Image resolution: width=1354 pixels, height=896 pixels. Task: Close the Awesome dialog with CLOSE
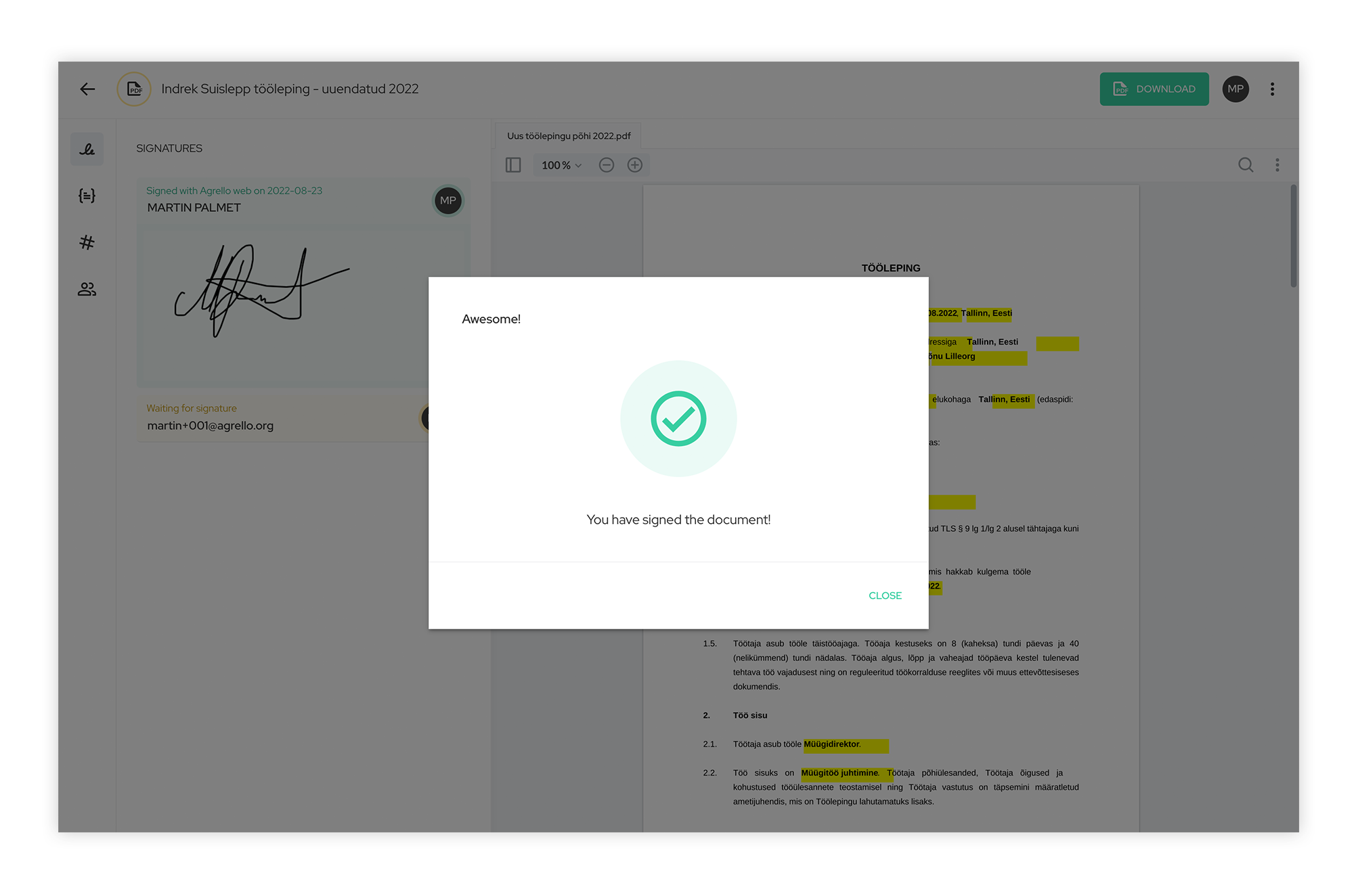point(885,596)
